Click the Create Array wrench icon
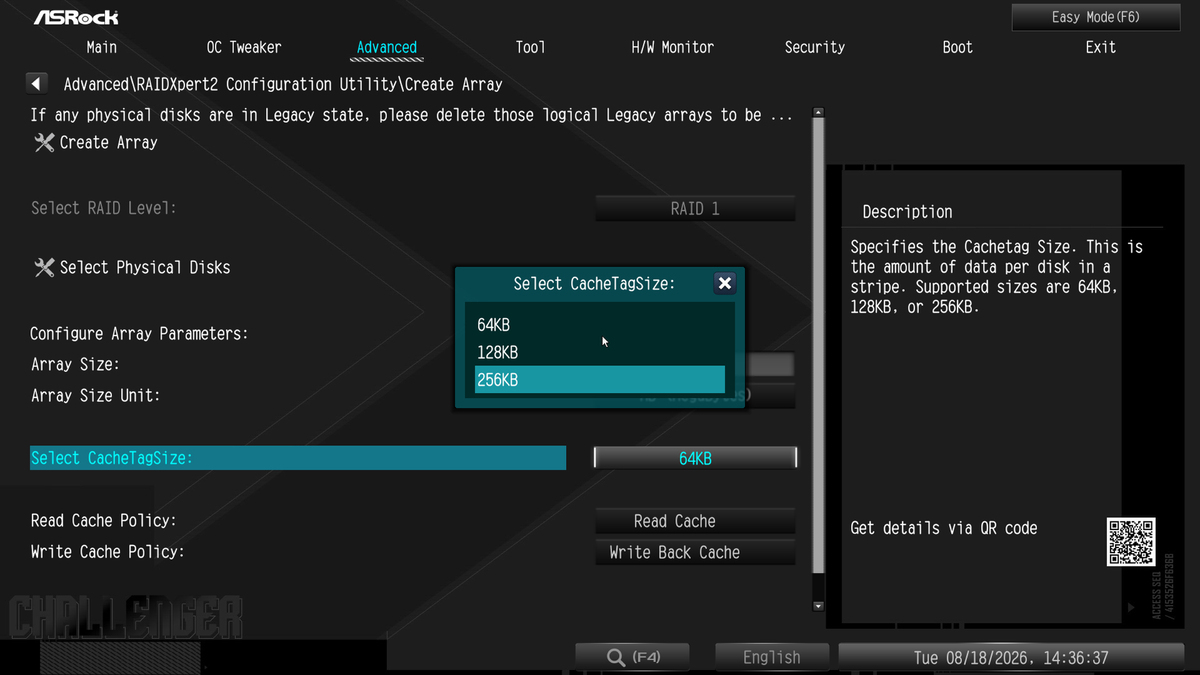1200x675 pixels. pyautogui.click(x=44, y=143)
